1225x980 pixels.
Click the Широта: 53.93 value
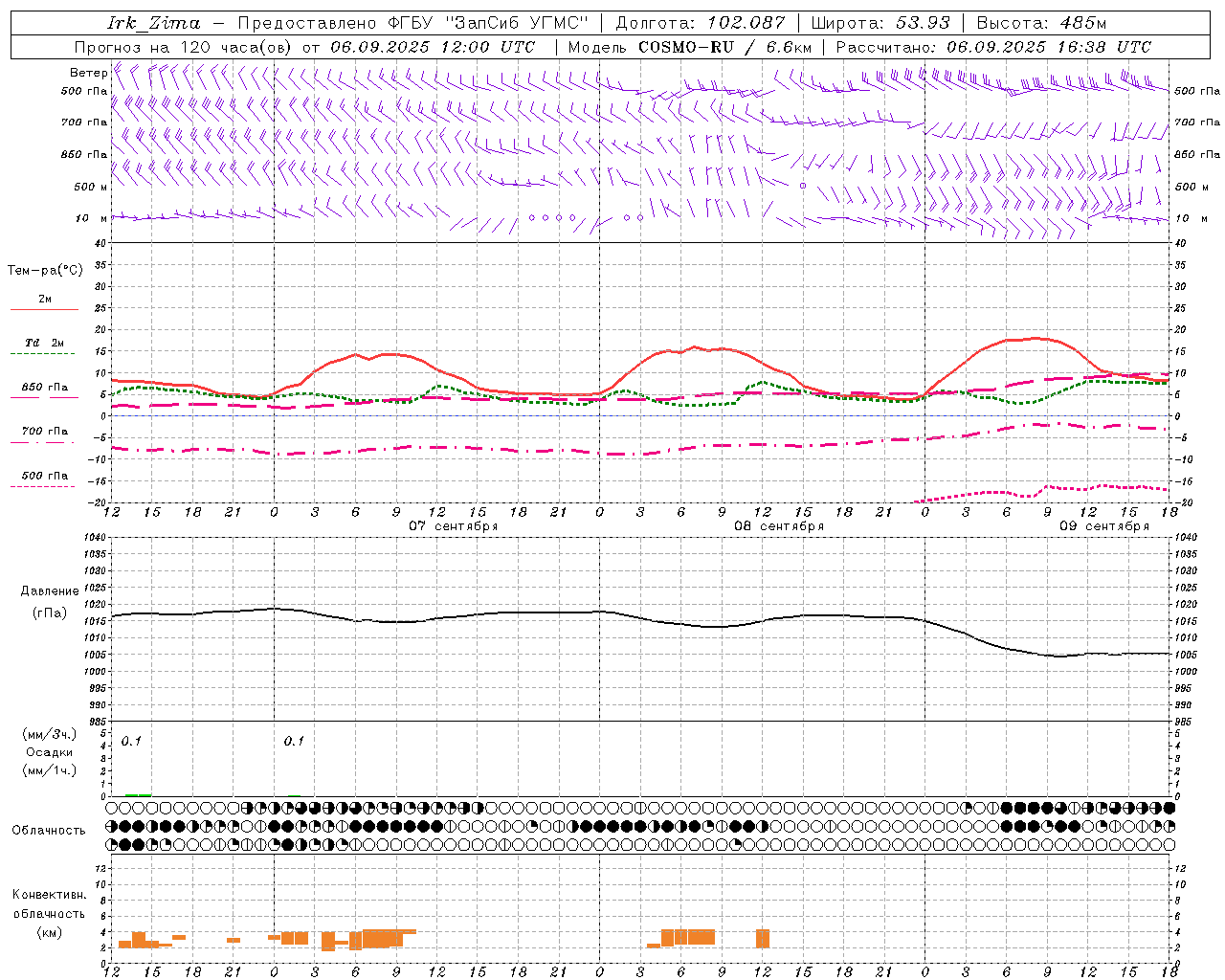(880, 23)
